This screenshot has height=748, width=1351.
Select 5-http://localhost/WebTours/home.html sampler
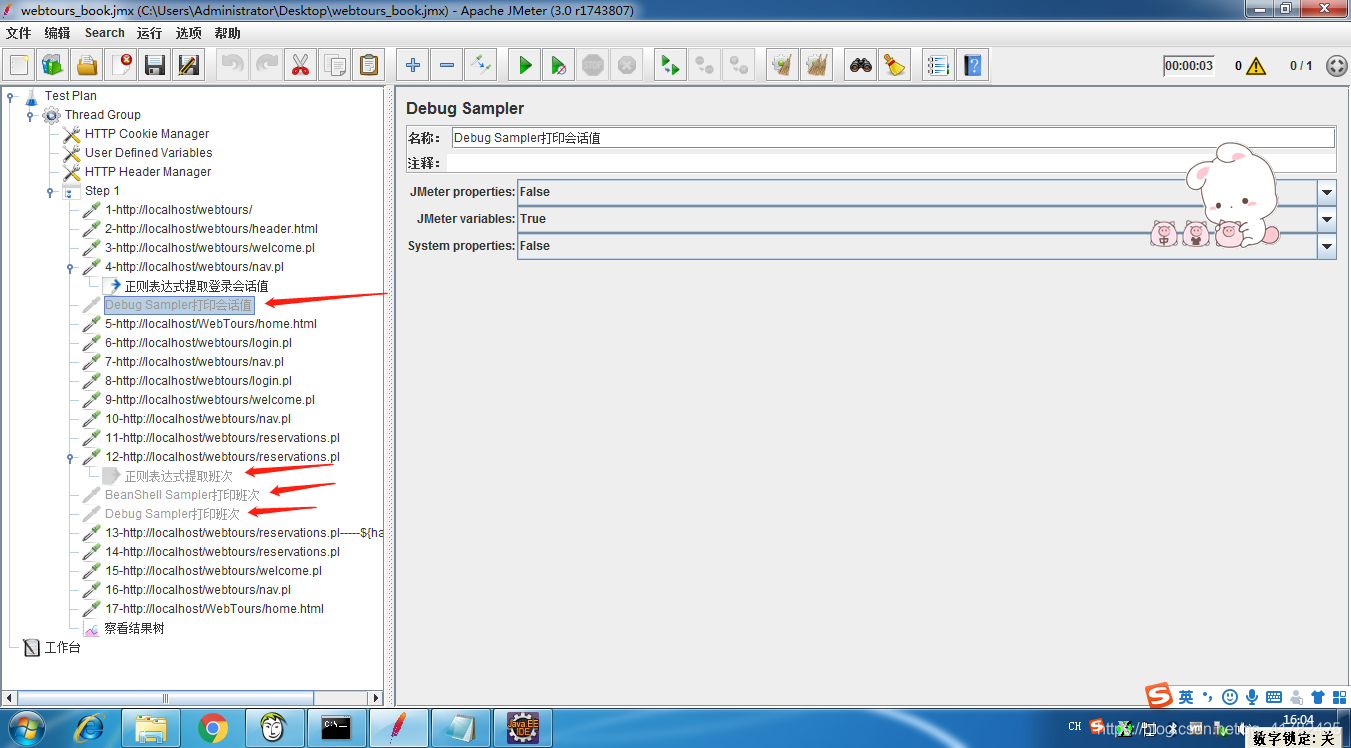211,324
